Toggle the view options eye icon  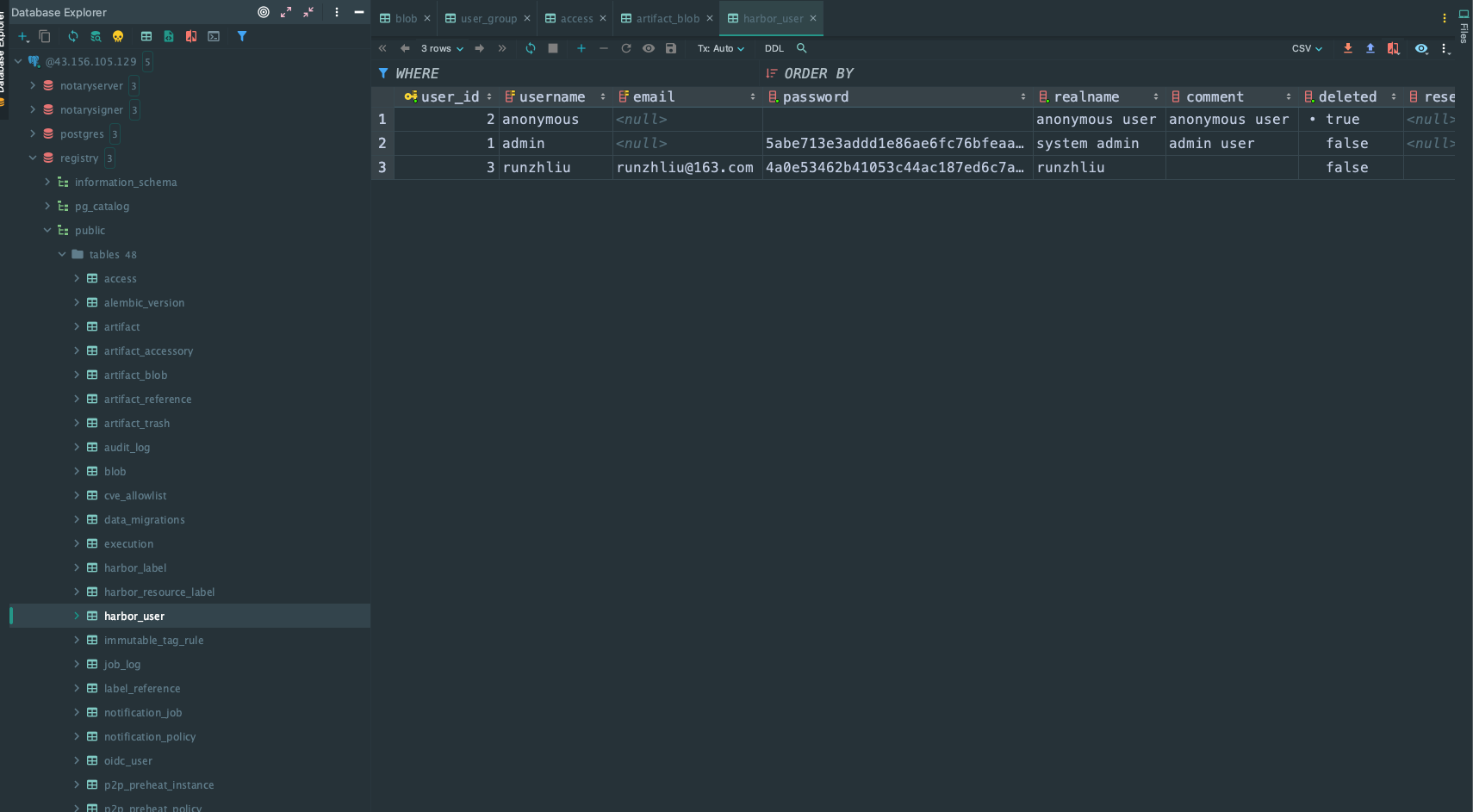tap(1421, 48)
